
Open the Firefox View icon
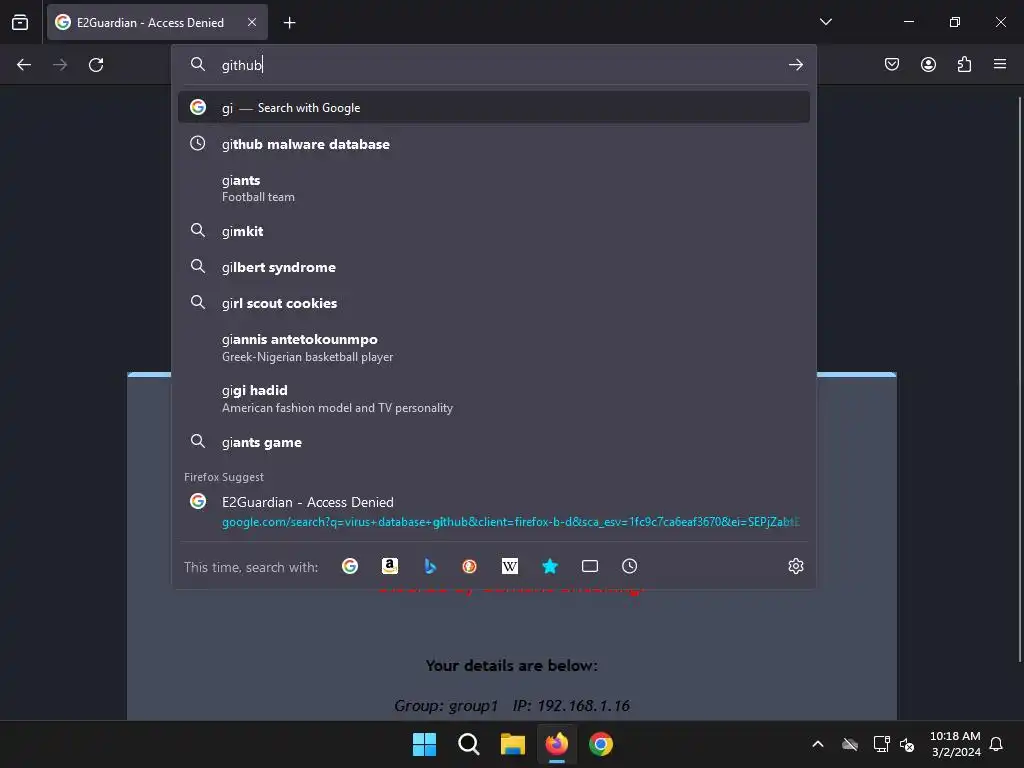pos(20,22)
